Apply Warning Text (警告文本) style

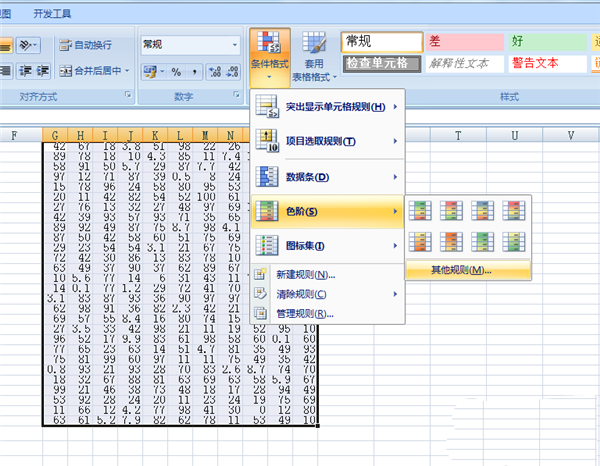click(547, 64)
